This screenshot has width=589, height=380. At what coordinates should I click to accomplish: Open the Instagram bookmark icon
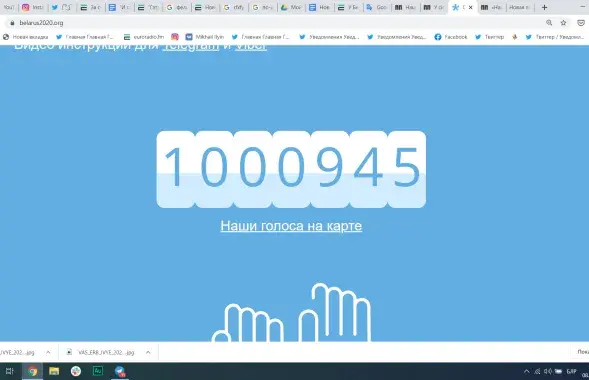pyautogui.click(x=175, y=37)
